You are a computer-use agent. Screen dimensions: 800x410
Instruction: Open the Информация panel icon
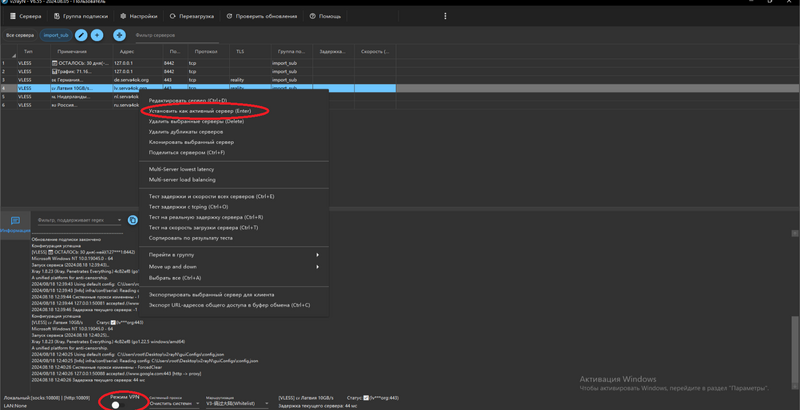[15, 222]
